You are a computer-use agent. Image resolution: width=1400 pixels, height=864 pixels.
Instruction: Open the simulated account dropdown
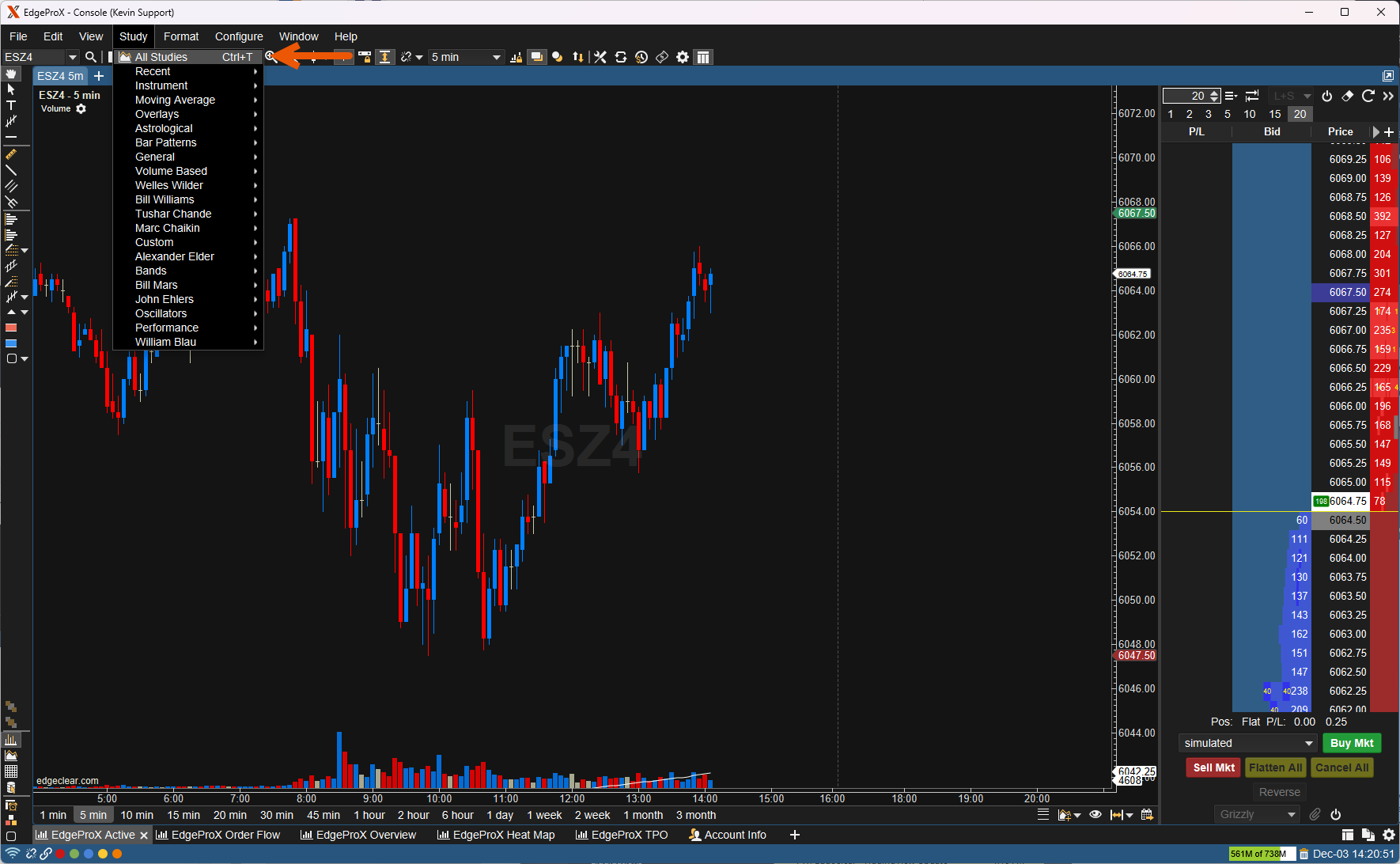click(1247, 743)
